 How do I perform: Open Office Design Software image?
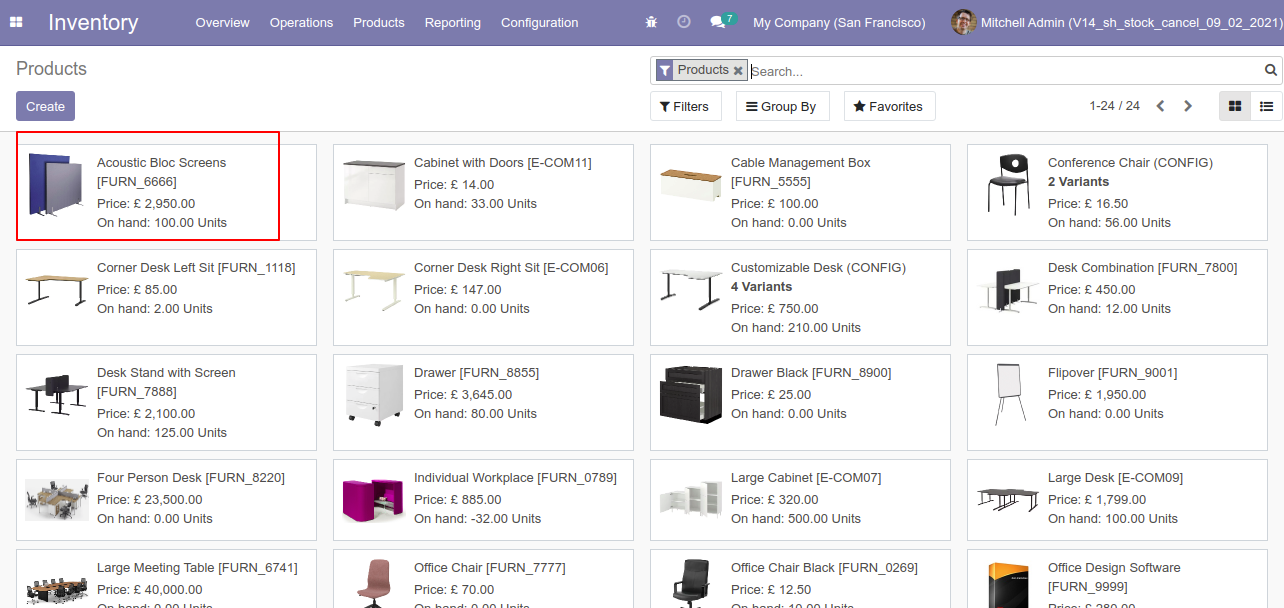[1008, 585]
